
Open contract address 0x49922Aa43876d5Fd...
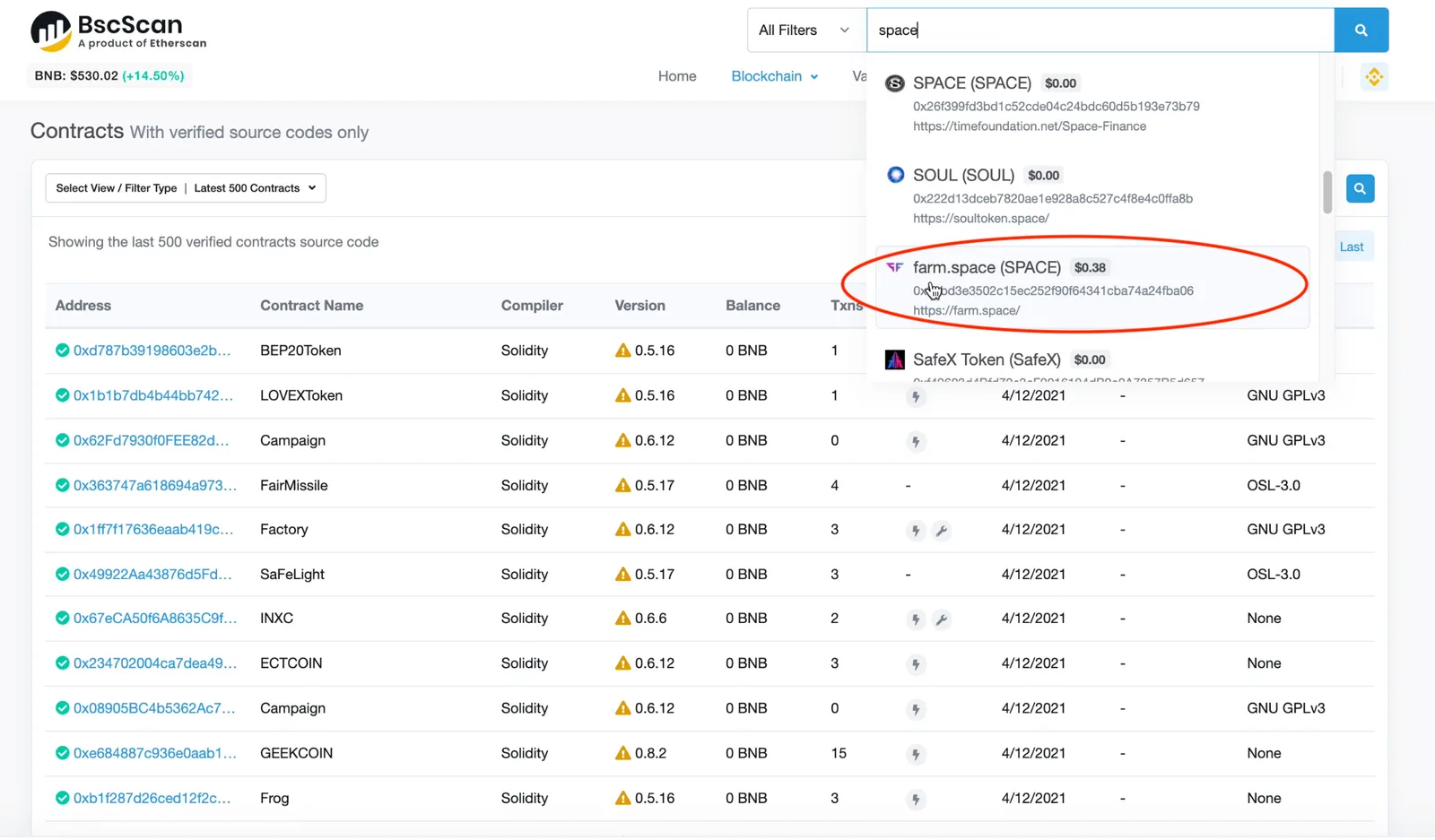click(x=152, y=574)
